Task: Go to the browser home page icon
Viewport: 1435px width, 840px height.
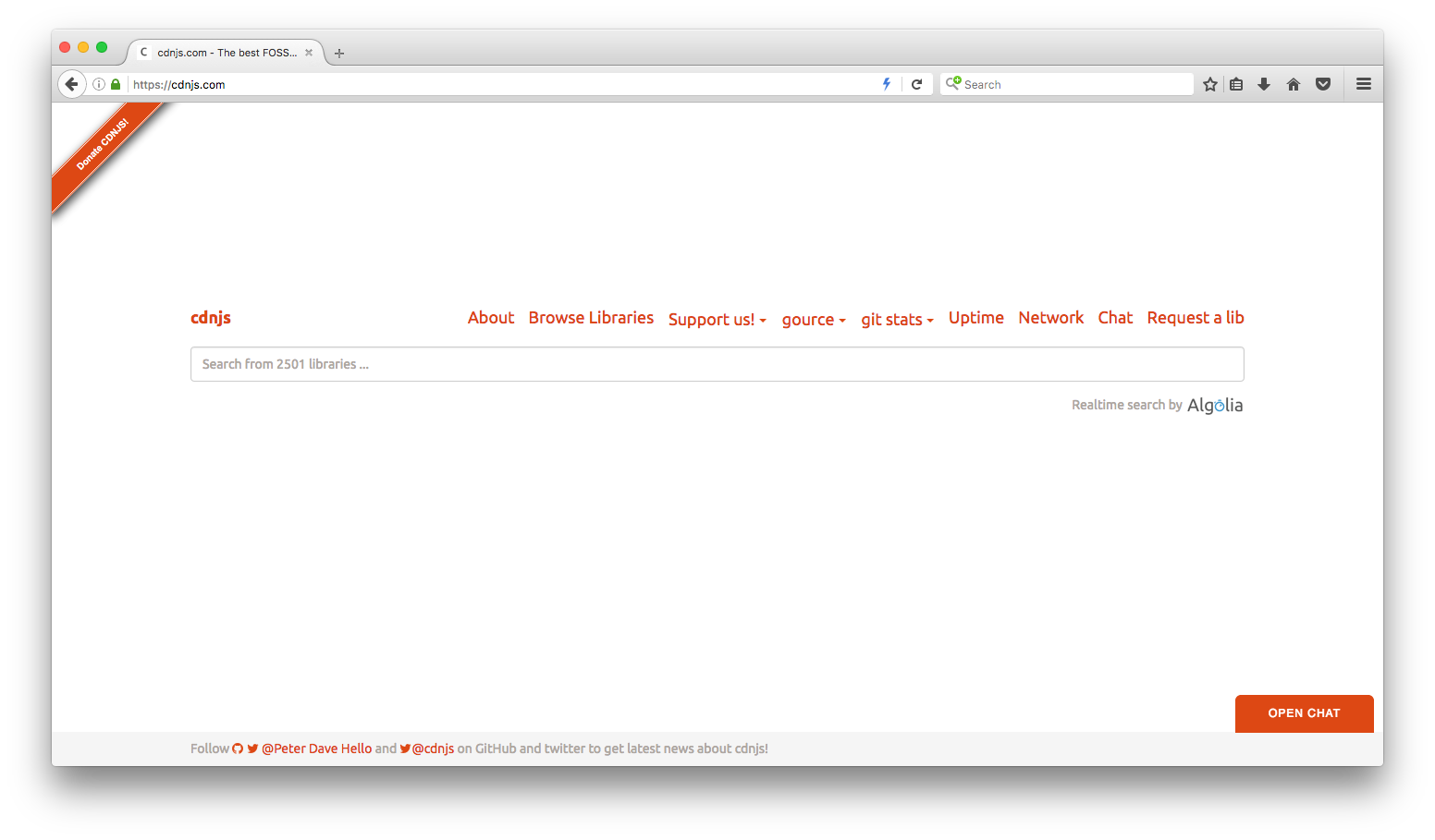Action: (x=1294, y=84)
